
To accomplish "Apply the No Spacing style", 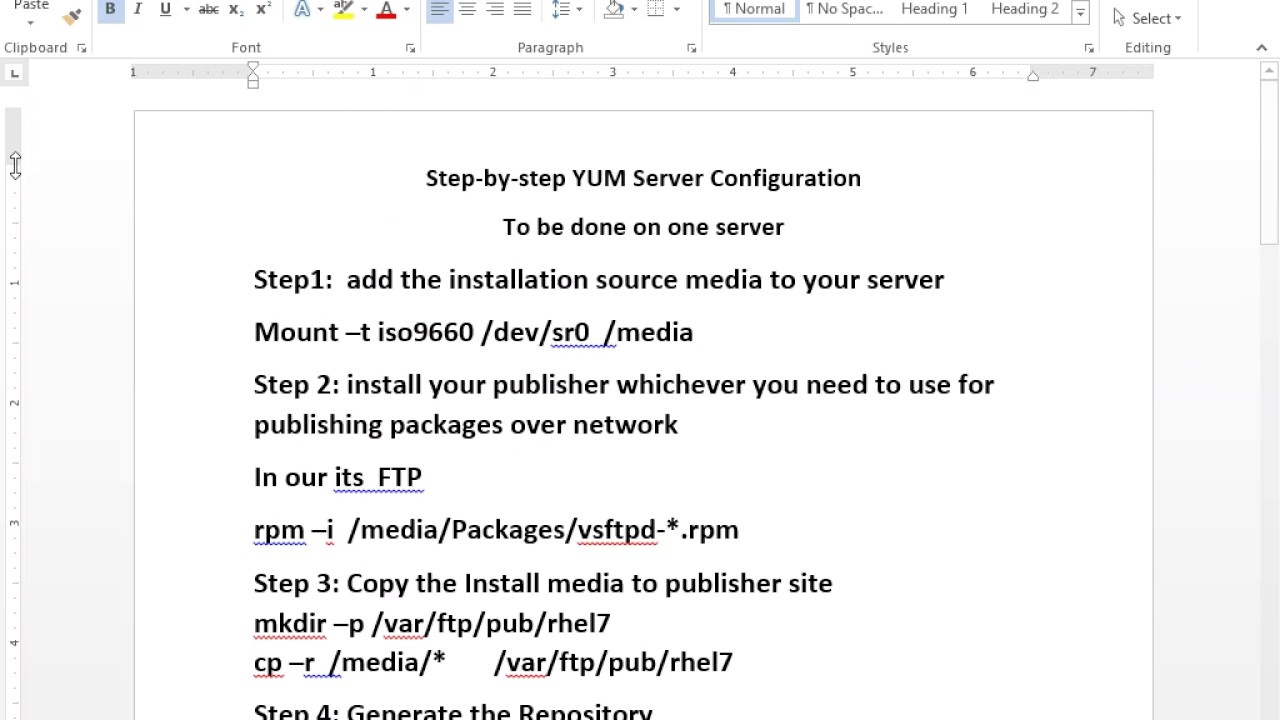I will click(x=844, y=10).
